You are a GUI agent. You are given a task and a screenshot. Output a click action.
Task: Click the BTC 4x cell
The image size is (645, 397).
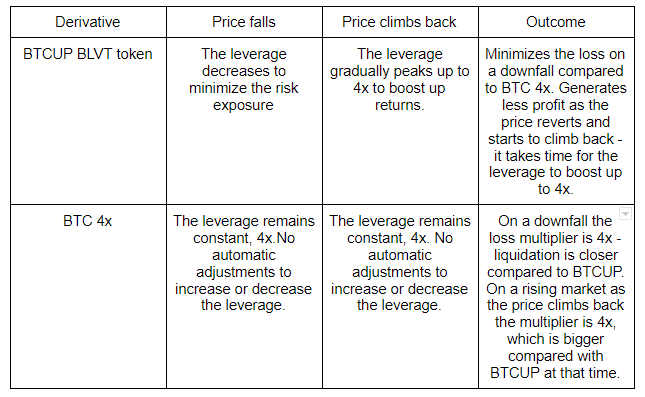(x=88, y=296)
